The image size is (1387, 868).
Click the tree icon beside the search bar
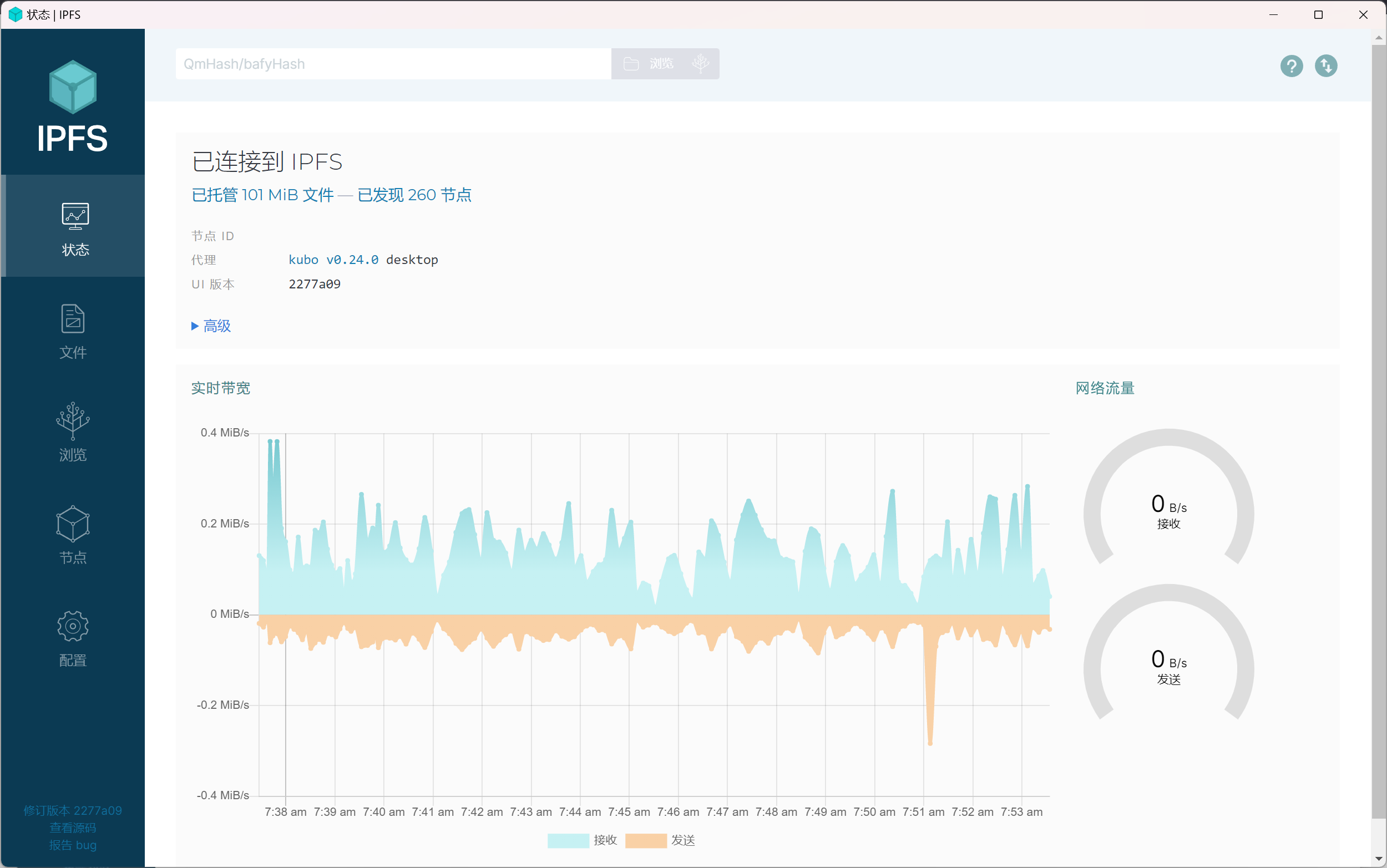tap(700, 64)
